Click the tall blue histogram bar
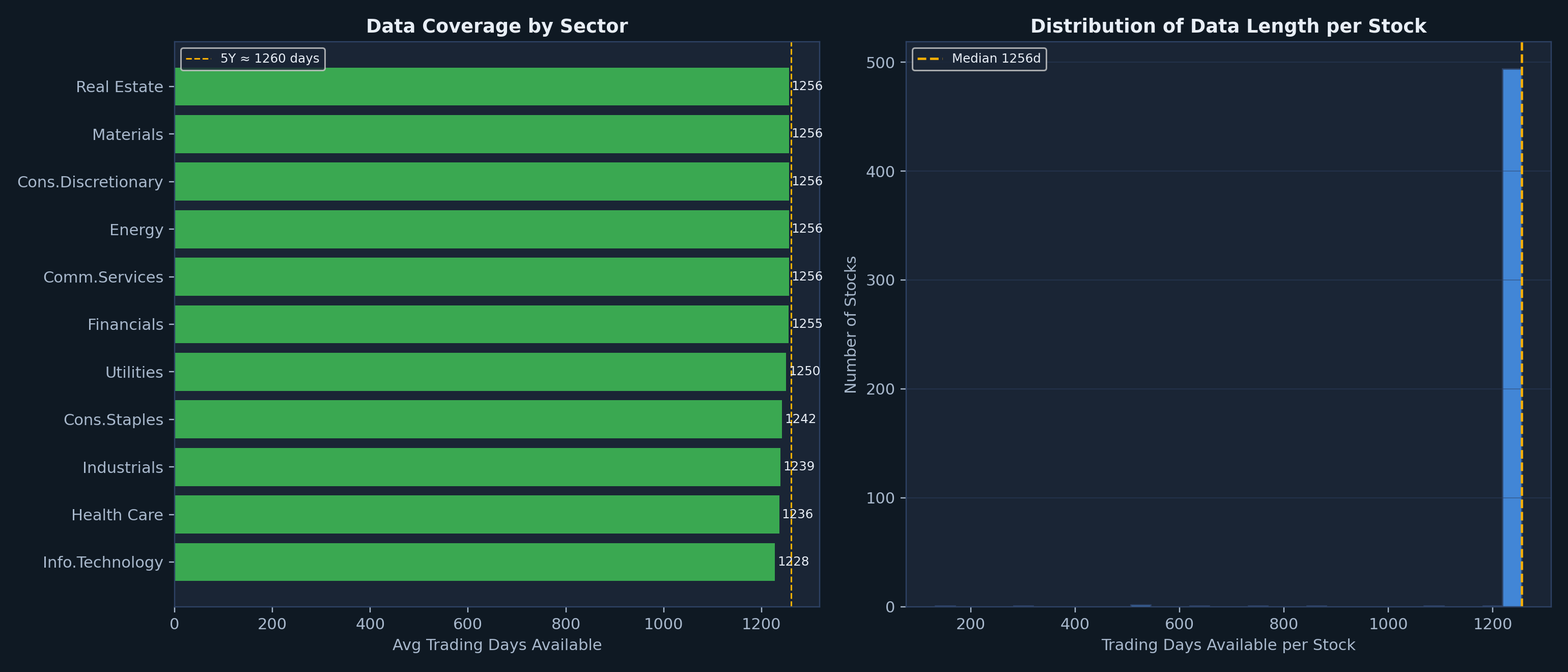Viewport: 1568px width, 672px height. click(x=1512, y=338)
